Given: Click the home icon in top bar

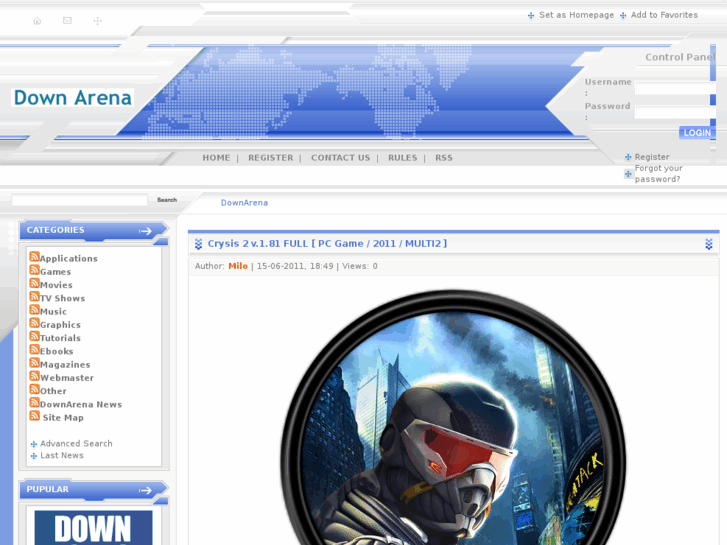Looking at the screenshot, I should pyautogui.click(x=38, y=21).
